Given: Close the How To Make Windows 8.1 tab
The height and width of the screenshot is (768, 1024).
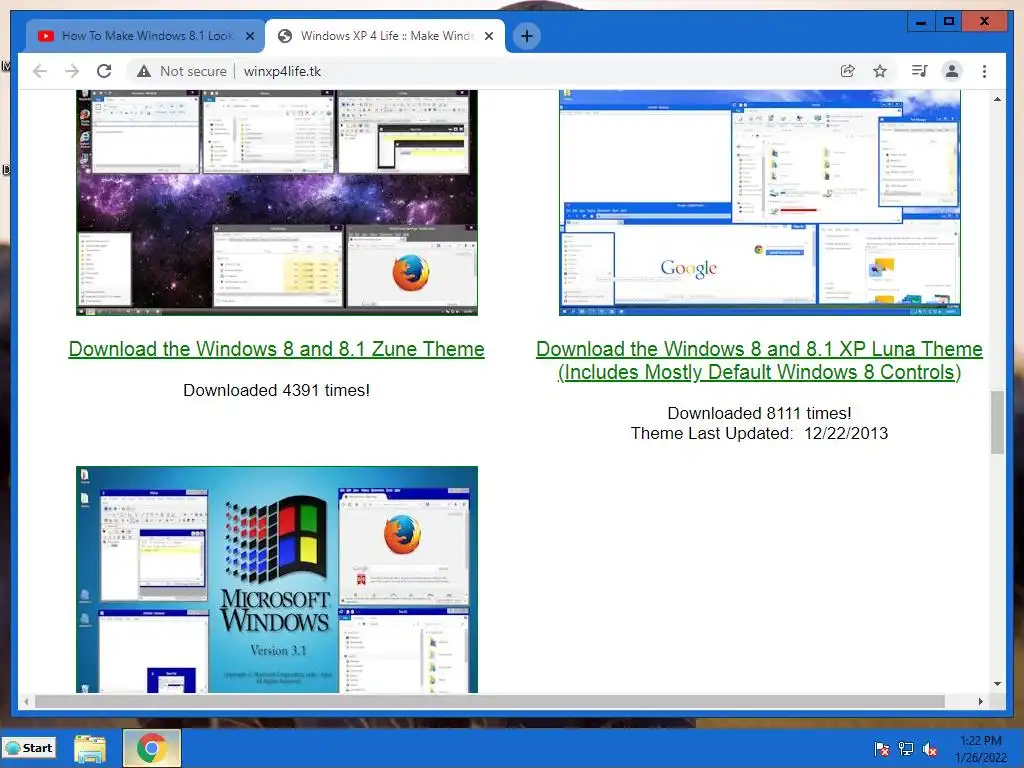Looking at the screenshot, I should [x=249, y=36].
